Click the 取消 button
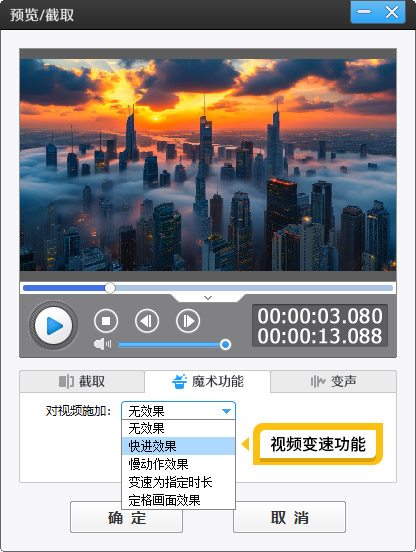 pyautogui.click(x=289, y=517)
